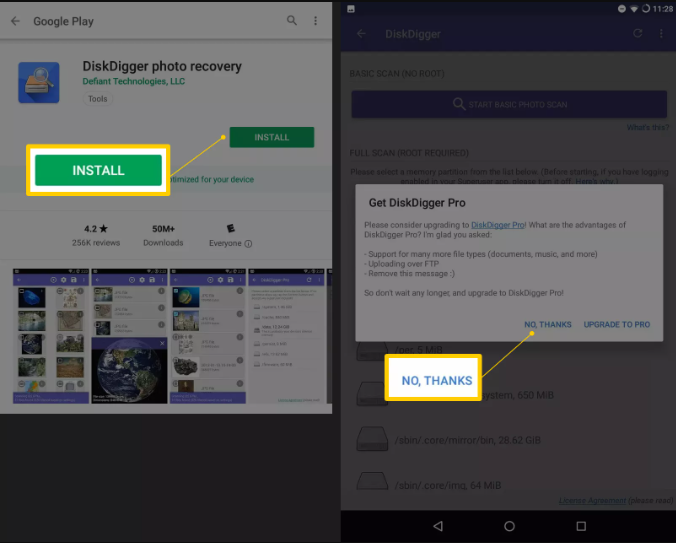Tap the Wi-Fi status icon

[x=634, y=9]
